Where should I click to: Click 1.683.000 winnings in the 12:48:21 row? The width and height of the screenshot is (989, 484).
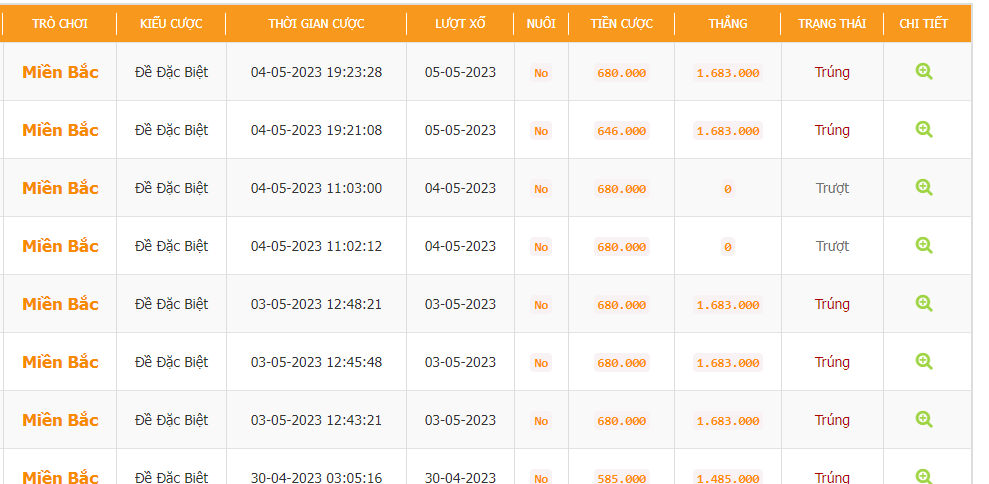[727, 305]
